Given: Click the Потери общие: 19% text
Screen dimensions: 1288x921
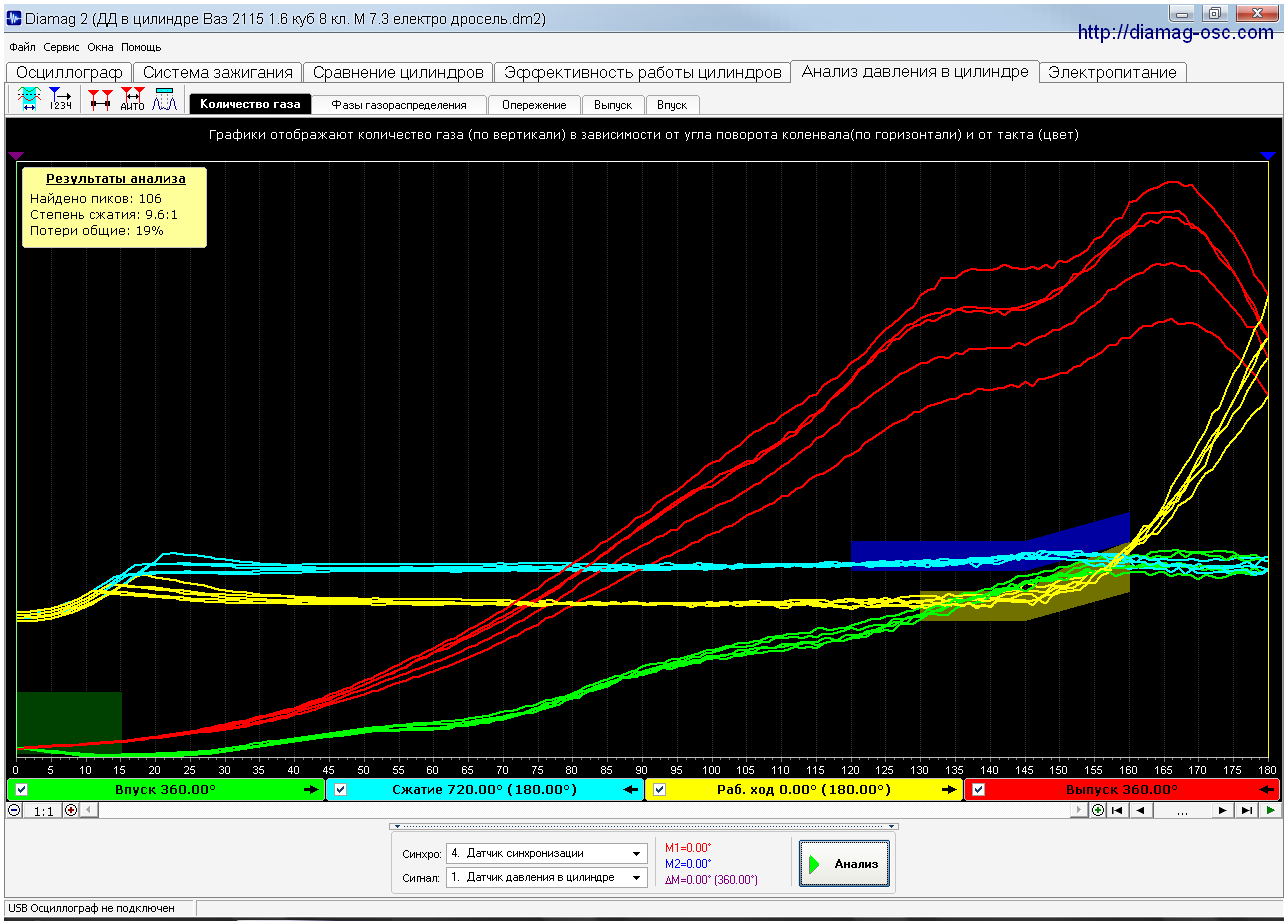Looking at the screenshot, I should (97, 231).
